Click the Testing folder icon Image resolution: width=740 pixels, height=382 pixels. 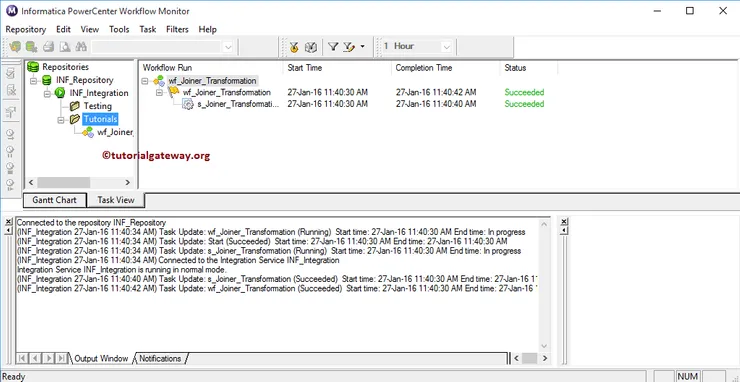click(x=75, y=106)
